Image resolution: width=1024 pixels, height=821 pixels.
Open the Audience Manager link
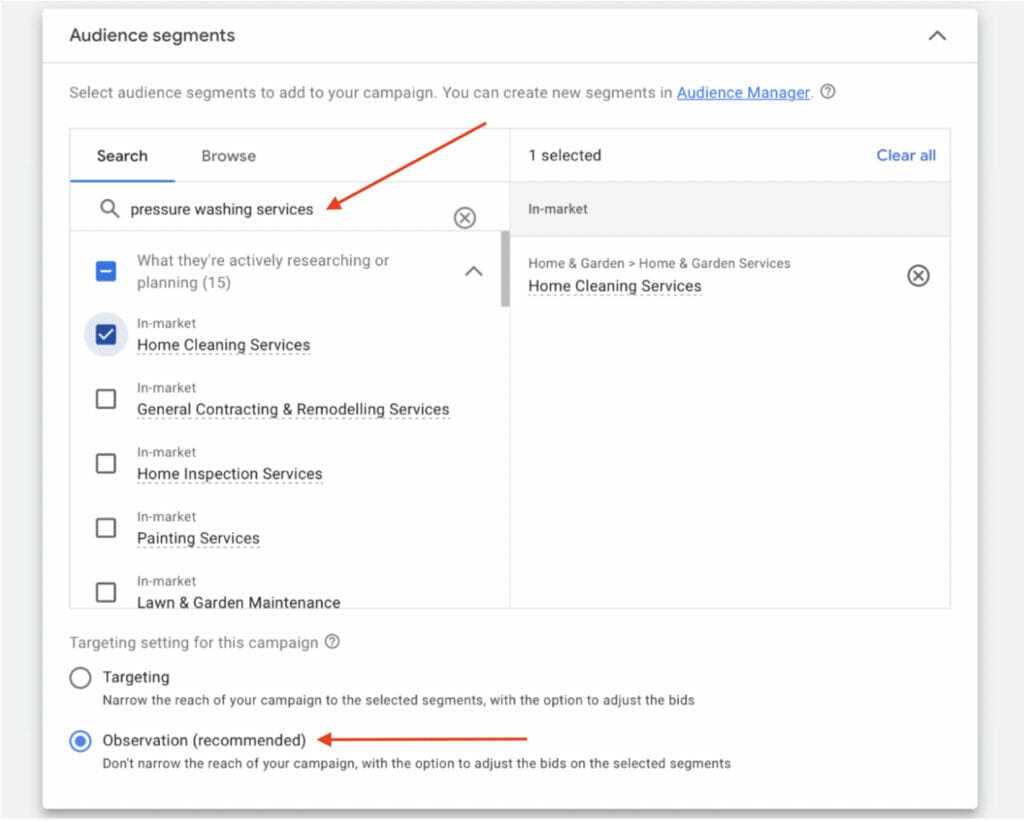[743, 92]
